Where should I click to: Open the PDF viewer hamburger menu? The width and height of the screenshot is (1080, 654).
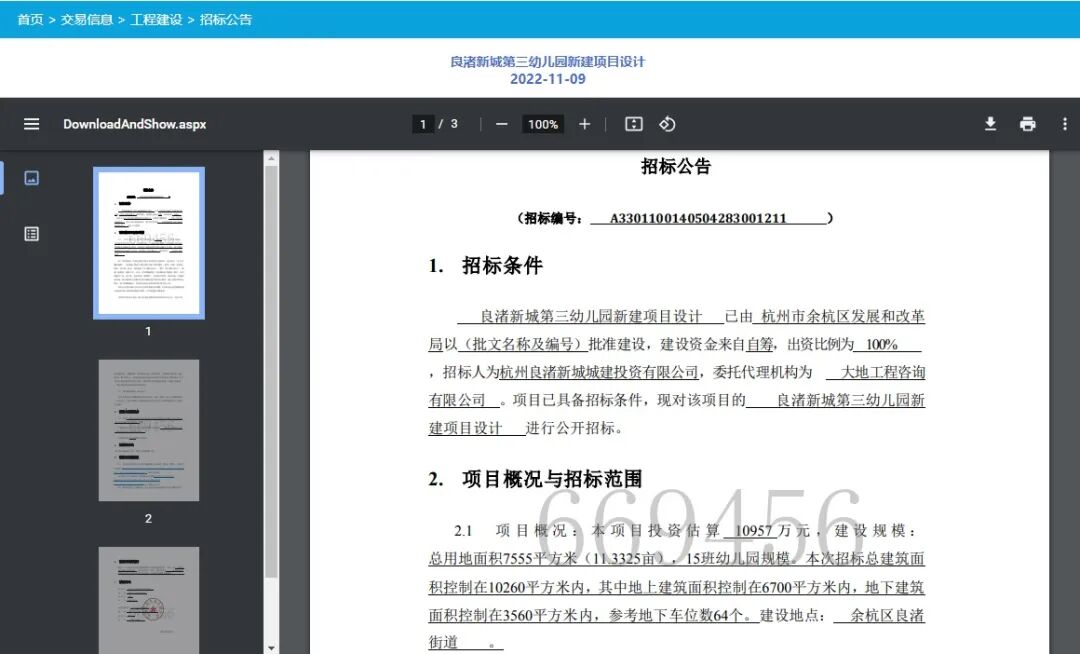point(32,124)
